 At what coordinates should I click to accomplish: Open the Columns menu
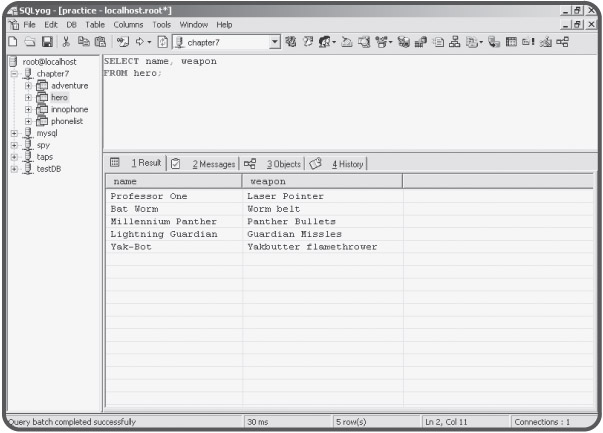coord(128,24)
